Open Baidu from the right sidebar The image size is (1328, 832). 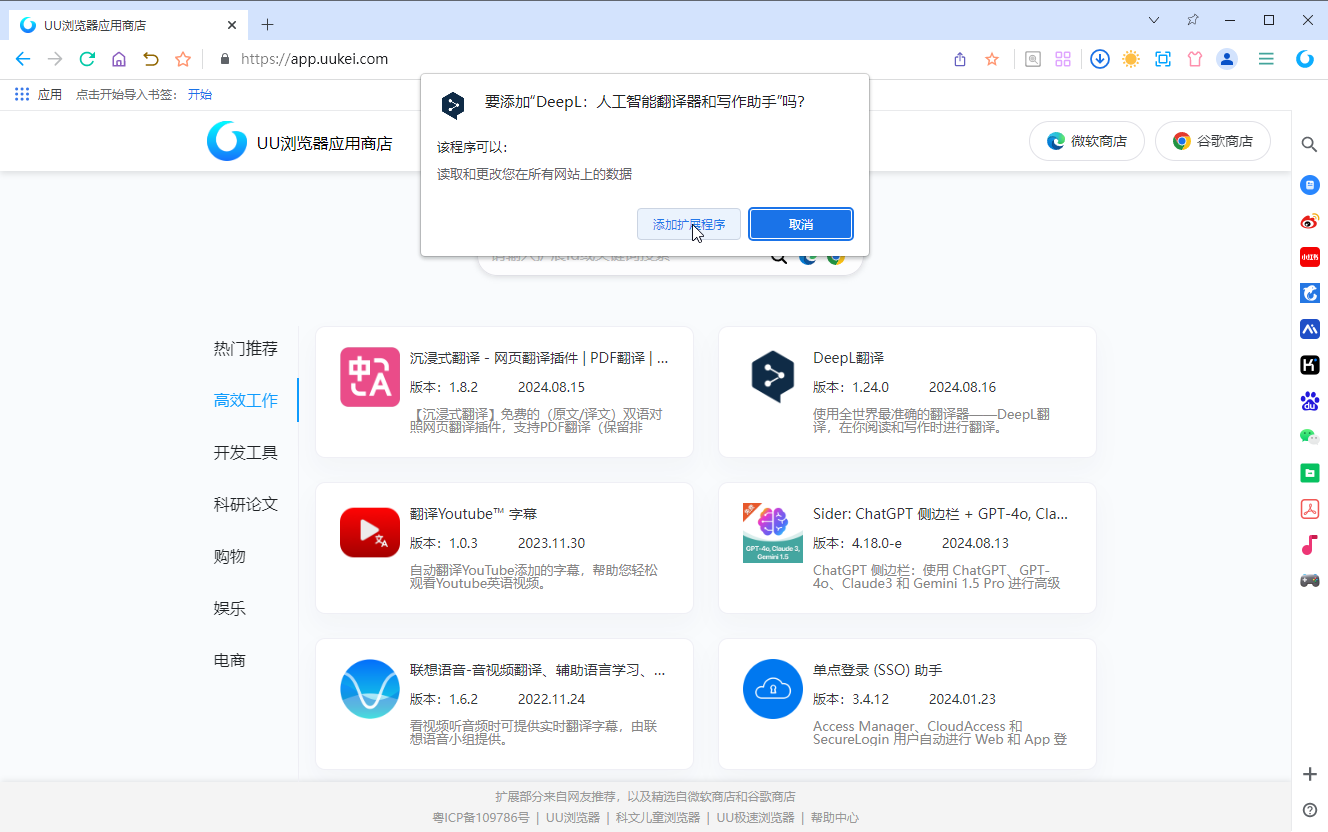[x=1309, y=400]
